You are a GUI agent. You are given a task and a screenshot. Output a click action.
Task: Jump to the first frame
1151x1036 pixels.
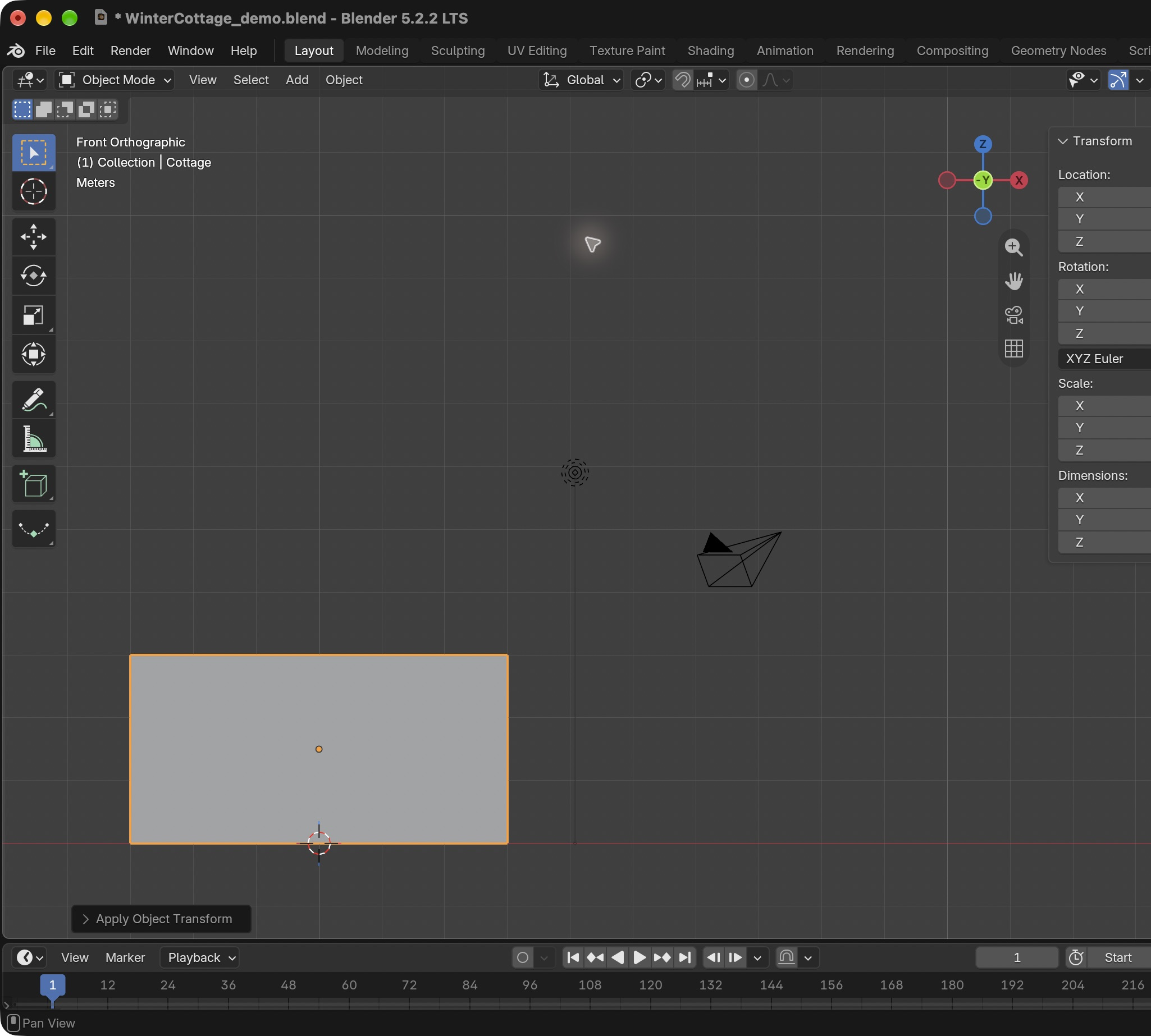click(x=573, y=958)
